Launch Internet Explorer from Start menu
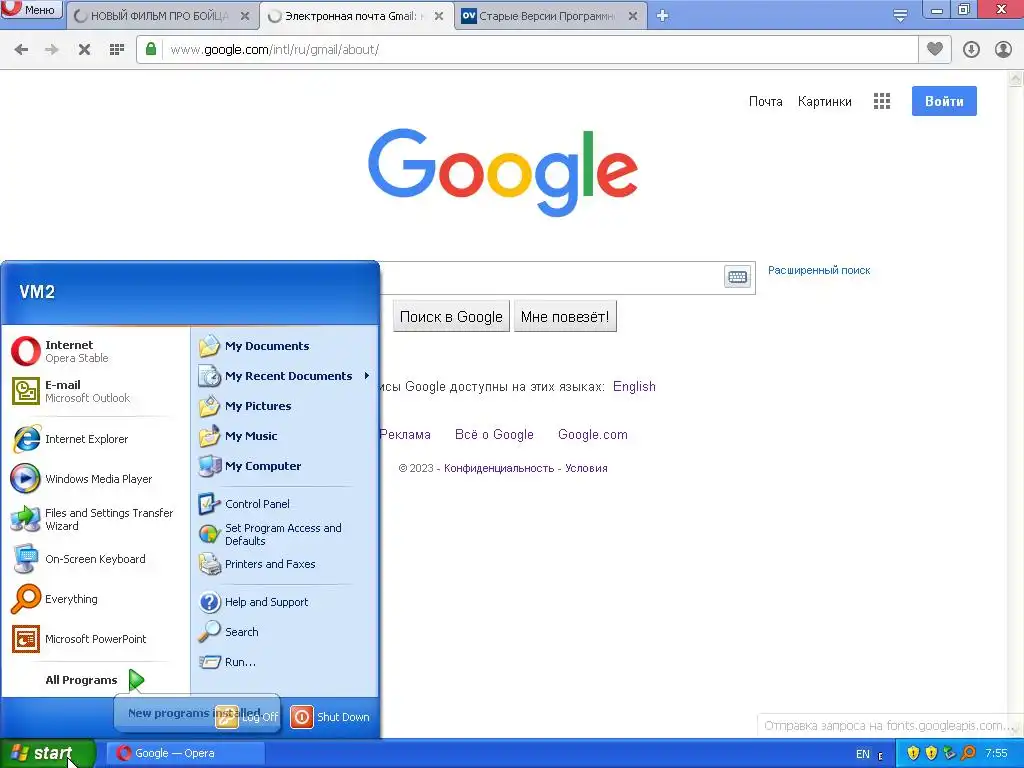The height and width of the screenshot is (768, 1024). click(95, 439)
